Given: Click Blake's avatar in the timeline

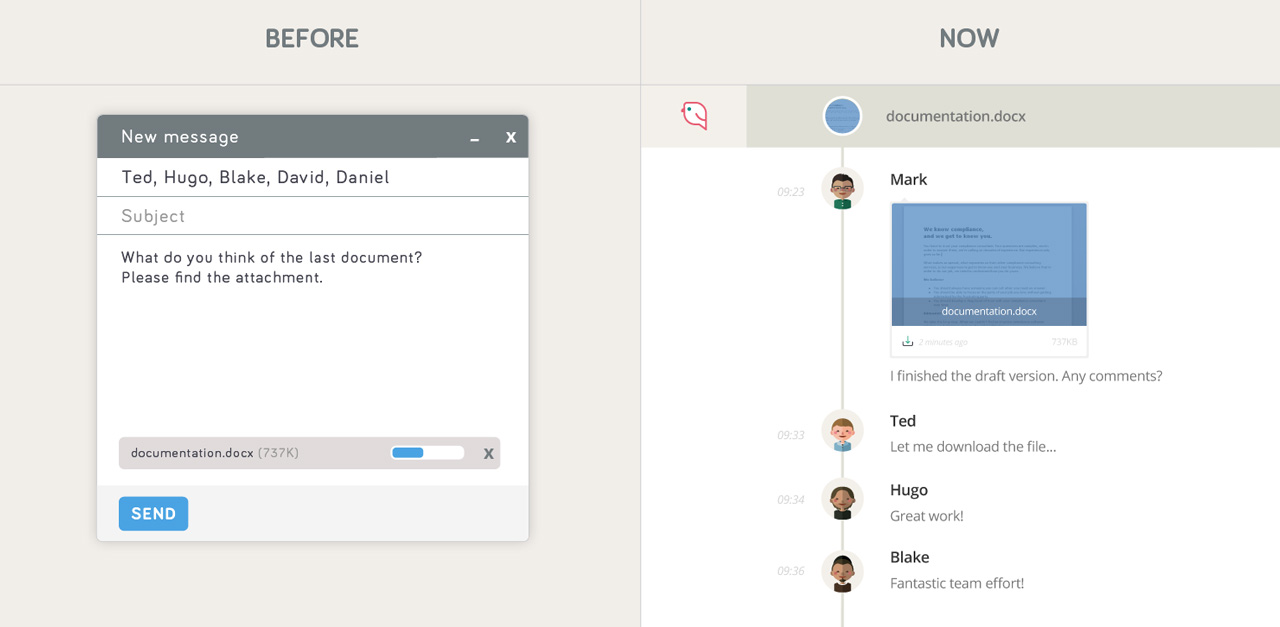Looking at the screenshot, I should tap(842, 571).
